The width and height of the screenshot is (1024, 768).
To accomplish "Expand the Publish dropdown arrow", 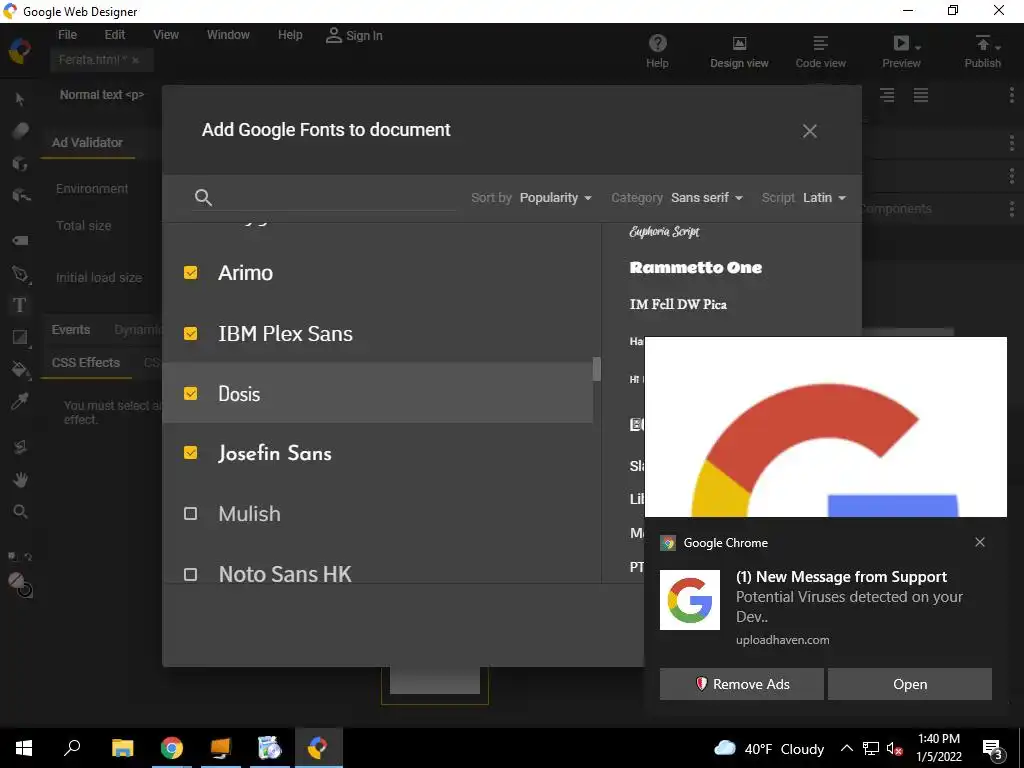I will (x=998, y=48).
